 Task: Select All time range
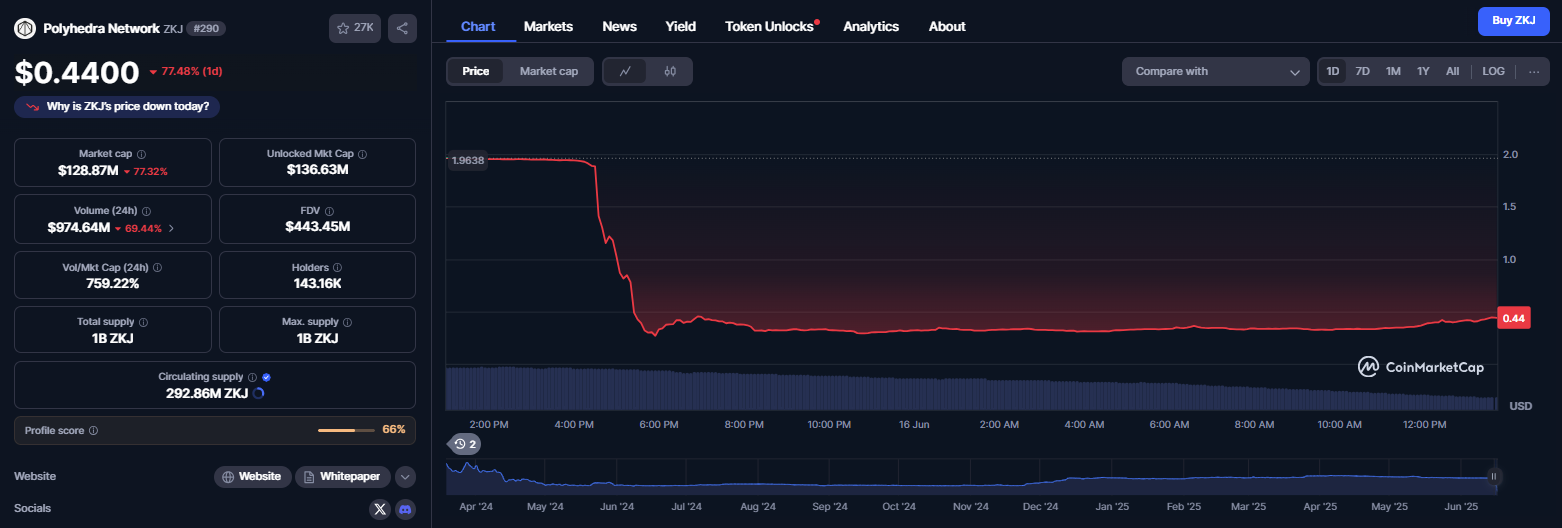1452,71
